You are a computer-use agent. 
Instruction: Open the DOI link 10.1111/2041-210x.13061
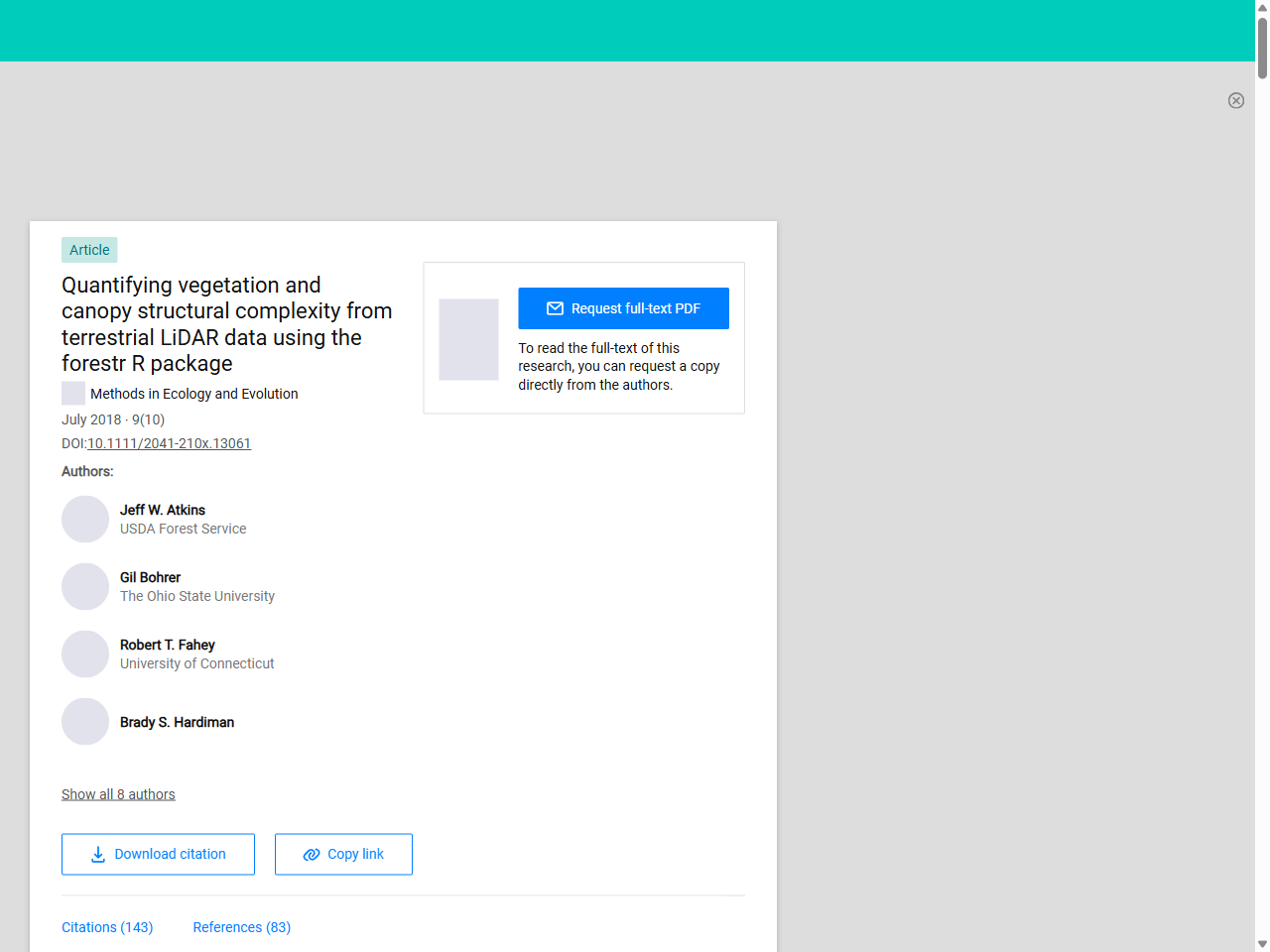[x=169, y=443]
